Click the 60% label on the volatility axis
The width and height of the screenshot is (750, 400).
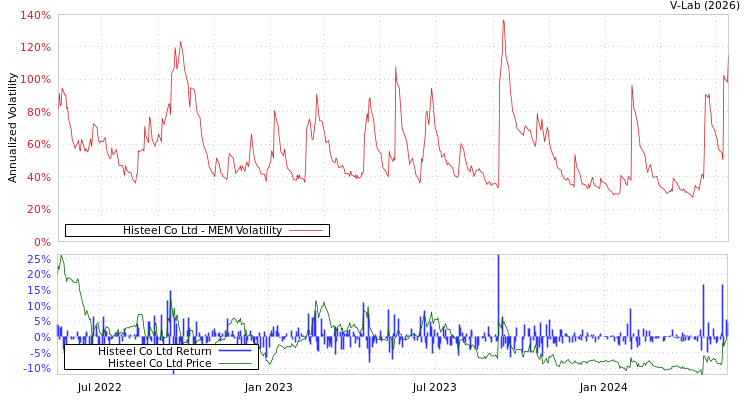pyautogui.click(x=38, y=145)
